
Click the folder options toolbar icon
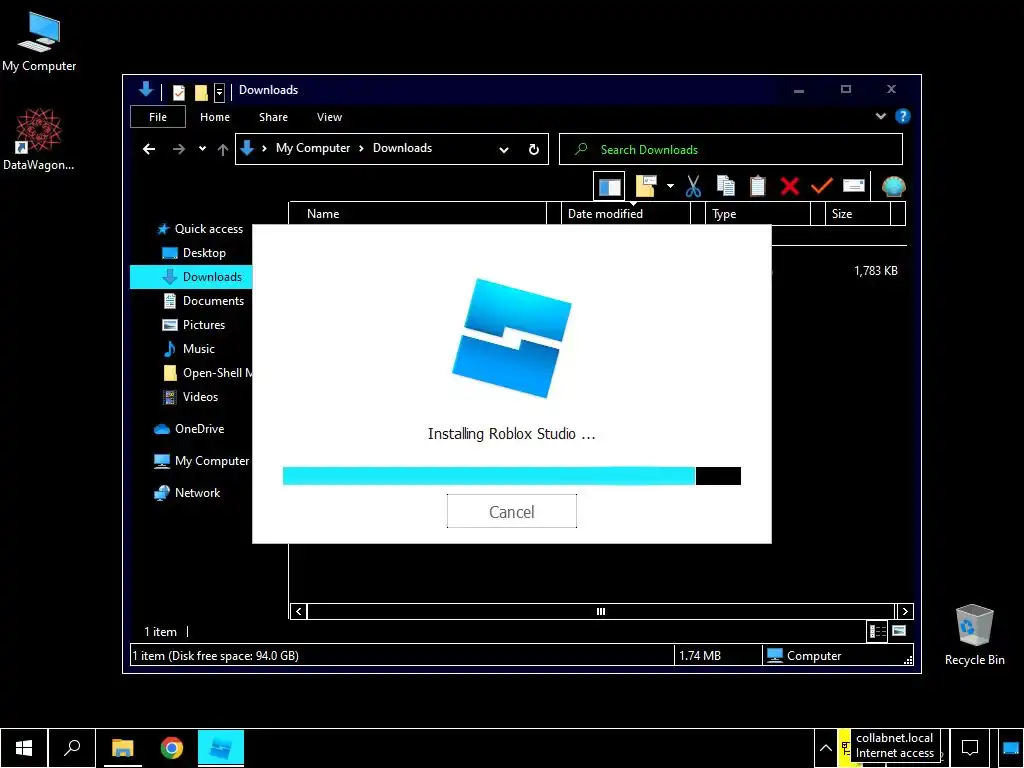click(x=646, y=186)
